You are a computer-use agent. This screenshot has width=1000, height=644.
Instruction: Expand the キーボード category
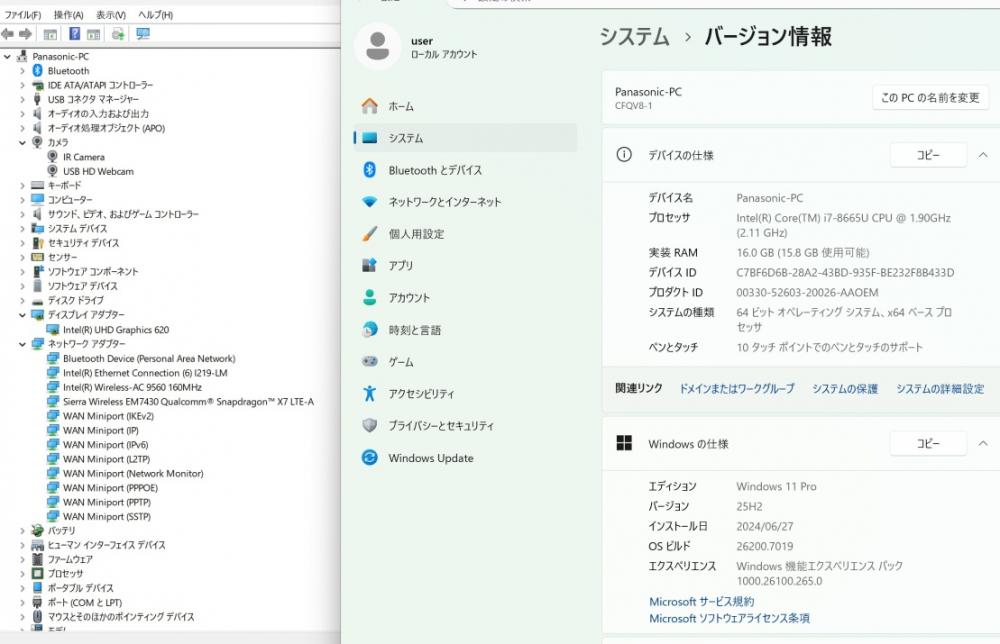point(22,186)
